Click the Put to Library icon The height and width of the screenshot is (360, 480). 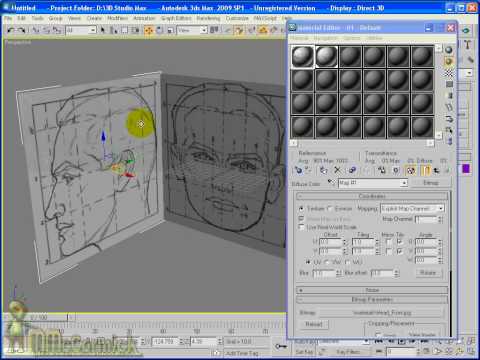click(382, 171)
